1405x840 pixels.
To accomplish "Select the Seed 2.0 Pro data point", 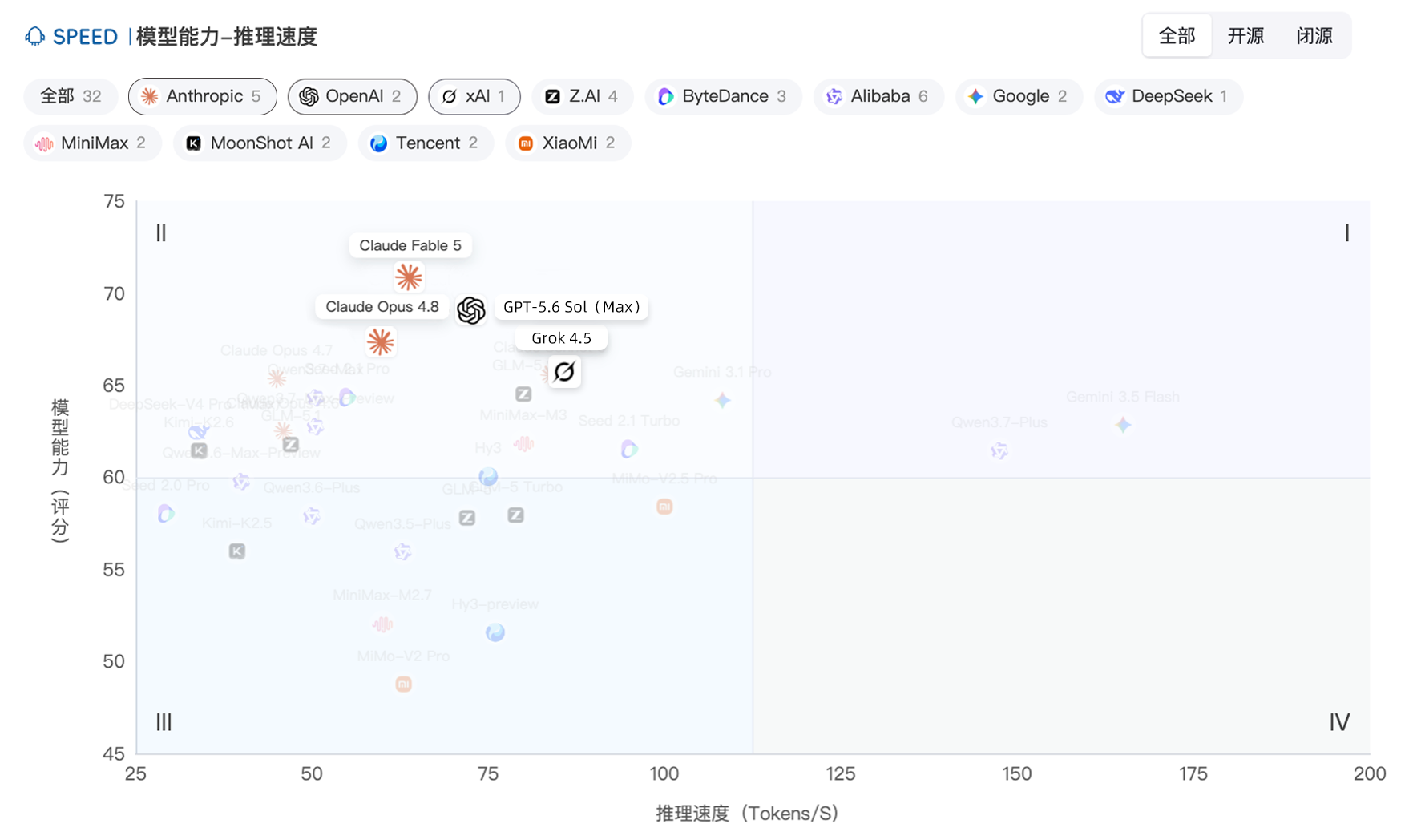I will [166, 514].
